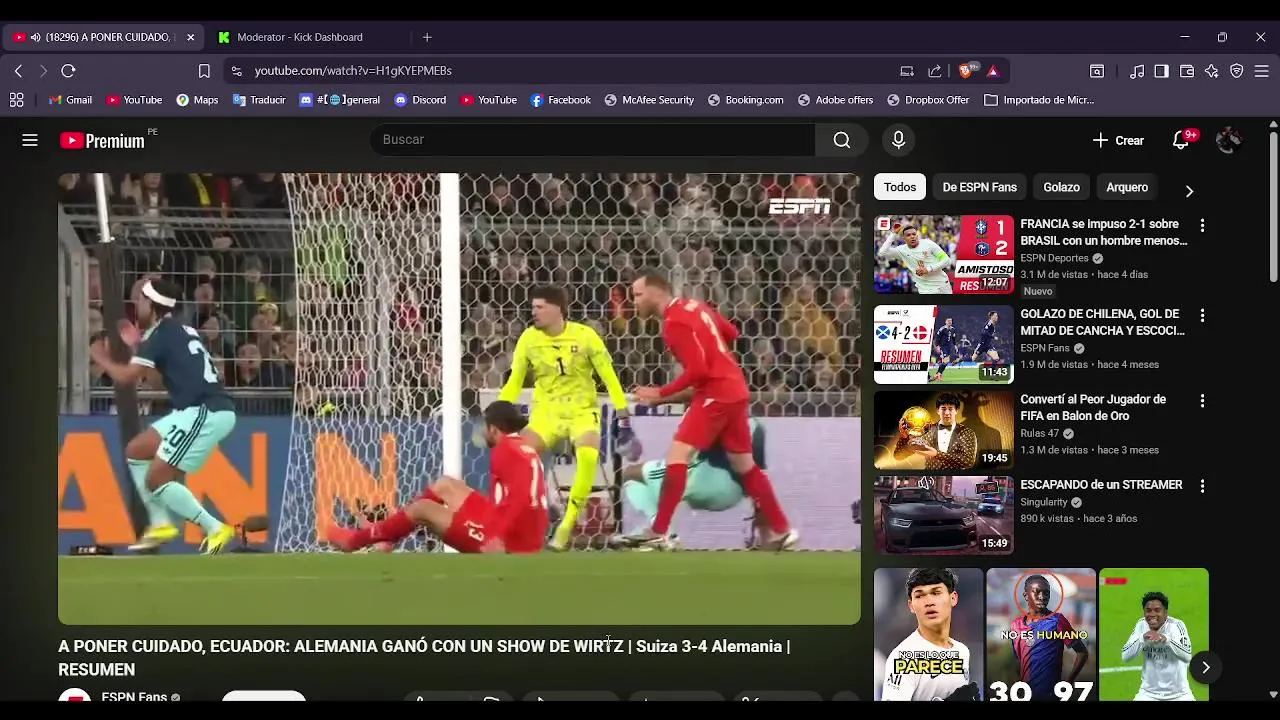
Task: Open YouTube notifications bell
Action: [1181, 140]
